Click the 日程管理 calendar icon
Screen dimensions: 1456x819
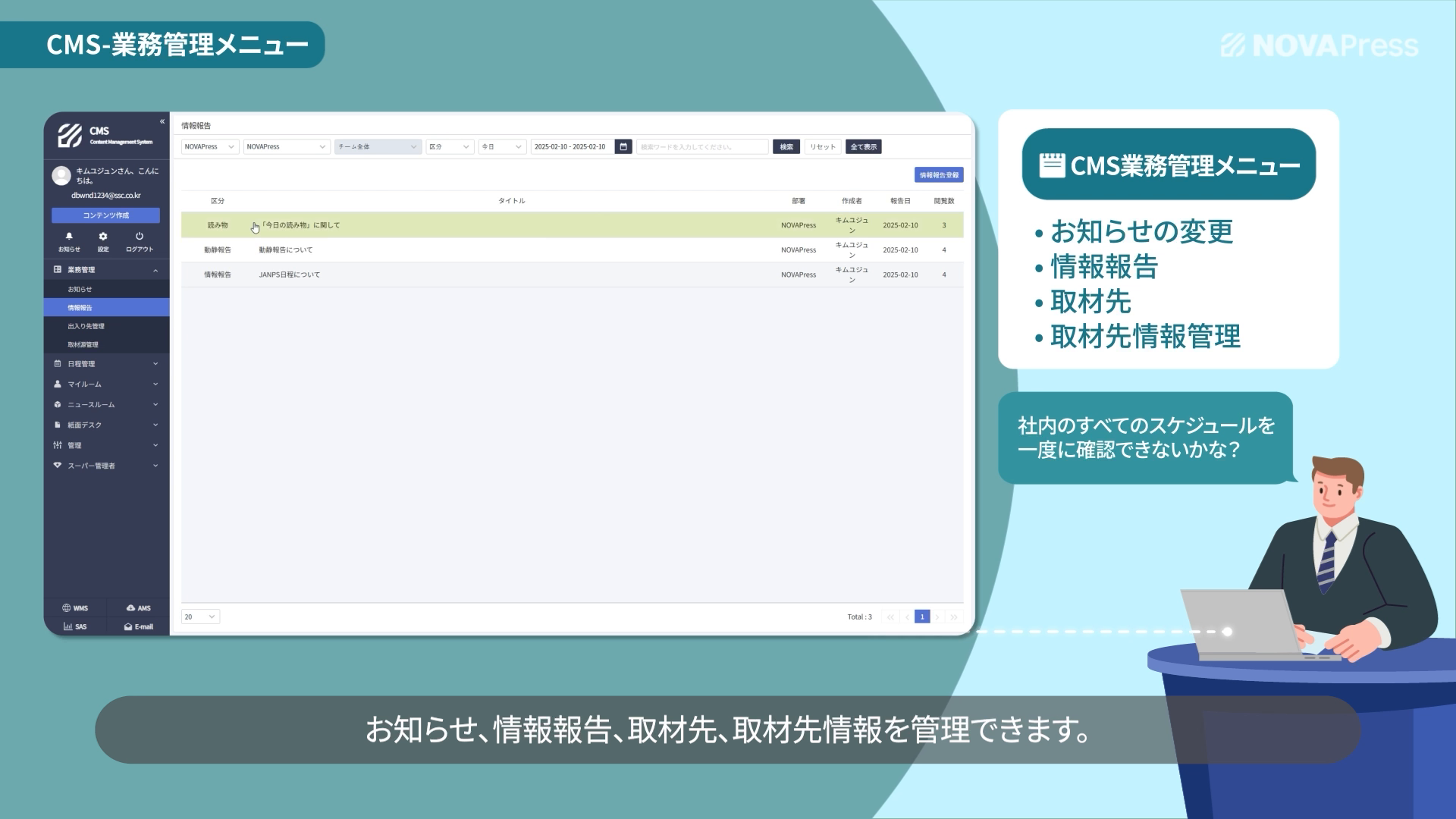[x=58, y=364]
